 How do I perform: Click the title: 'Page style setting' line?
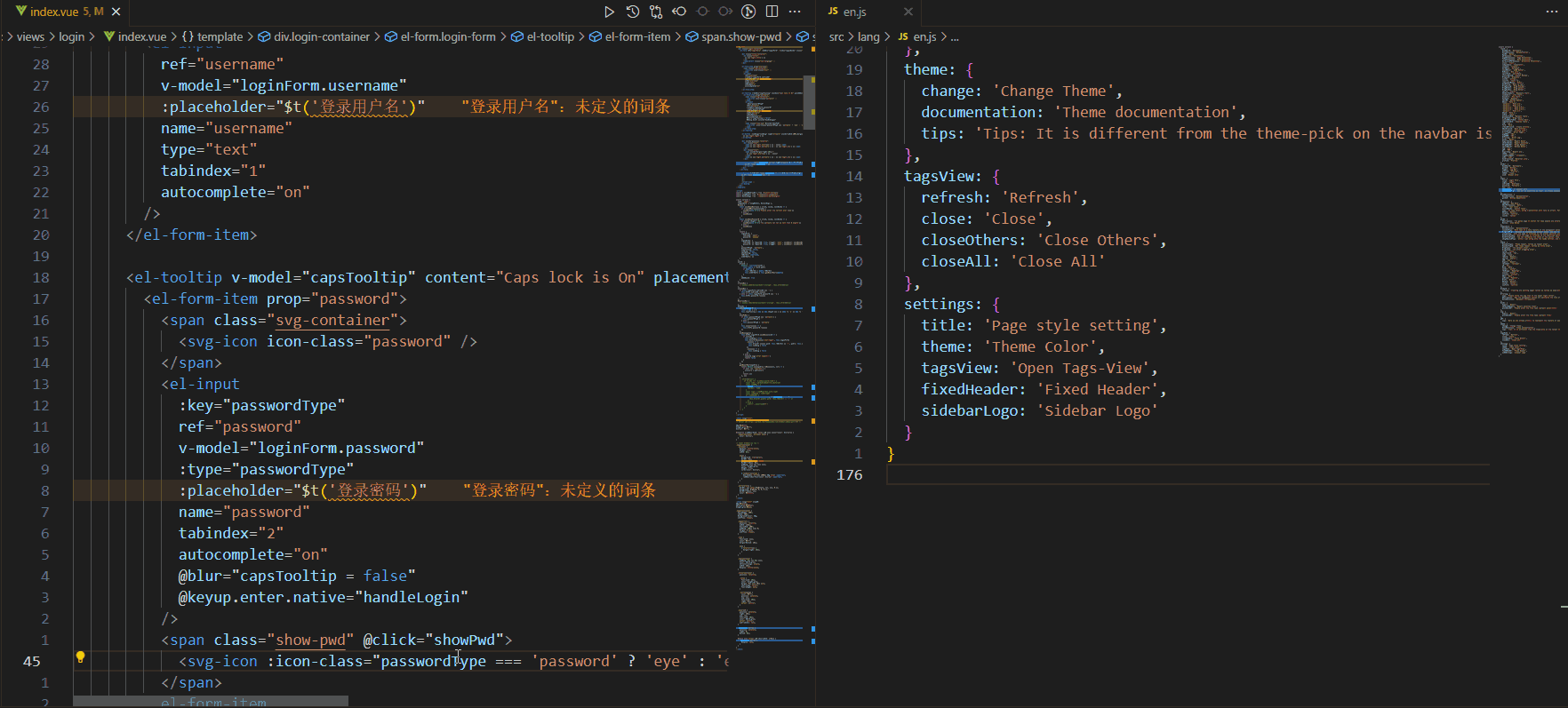pyautogui.click(x=1044, y=325)
